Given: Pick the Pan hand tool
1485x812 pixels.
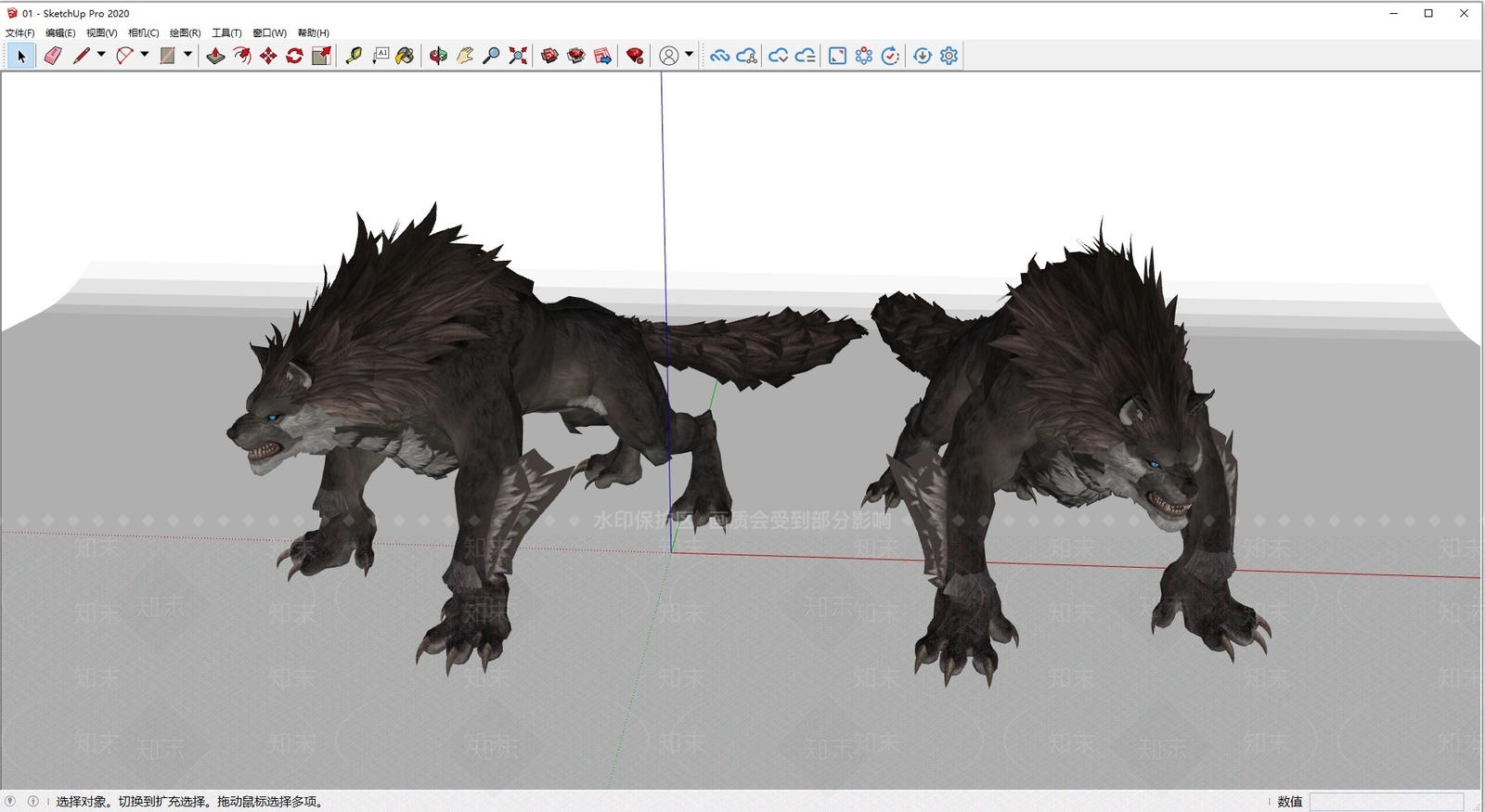Looking at the screenshot, I should tap(465, 57).
